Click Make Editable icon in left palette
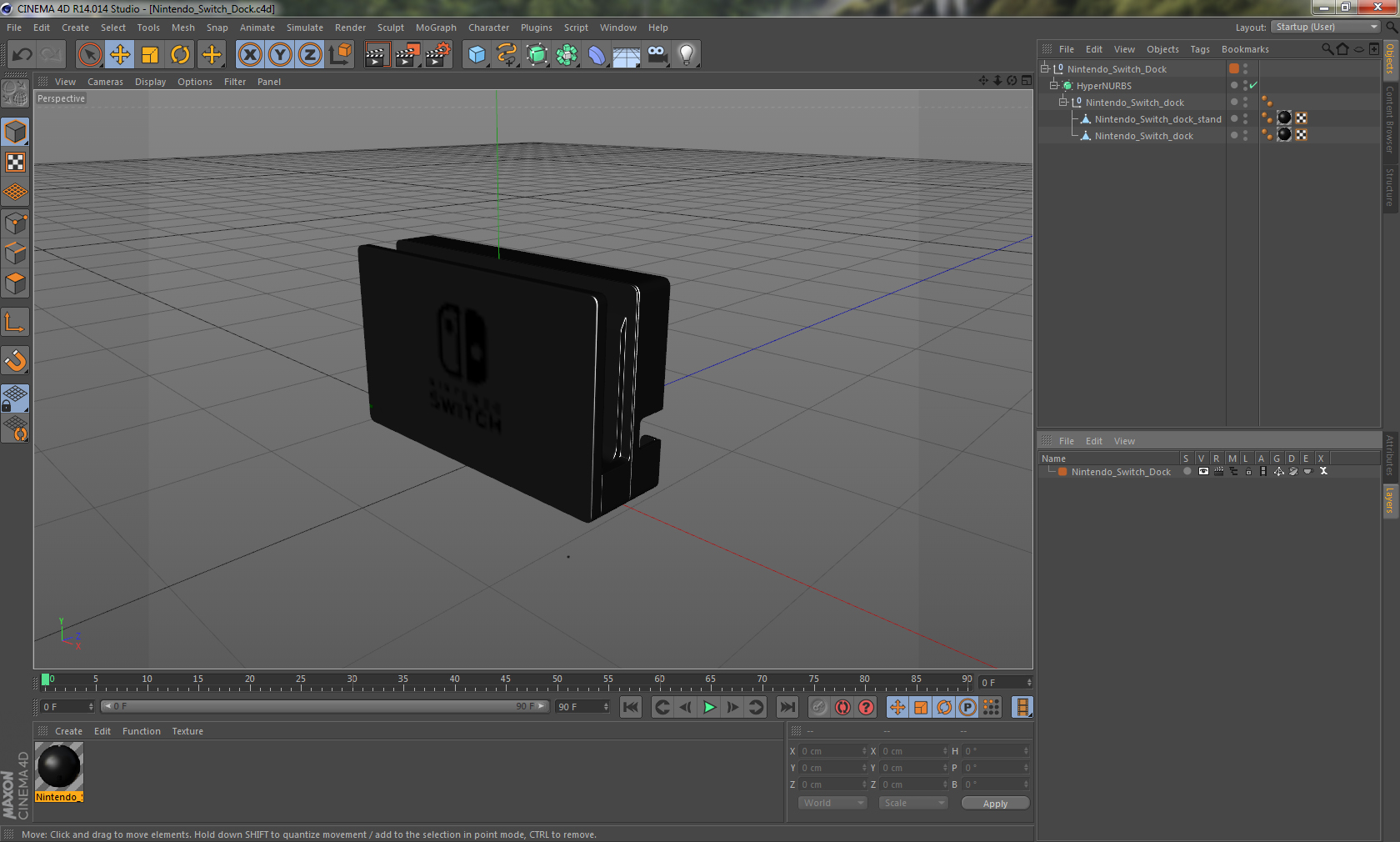The width and height of the screenshot is (1400, 842). pos(15,93)
